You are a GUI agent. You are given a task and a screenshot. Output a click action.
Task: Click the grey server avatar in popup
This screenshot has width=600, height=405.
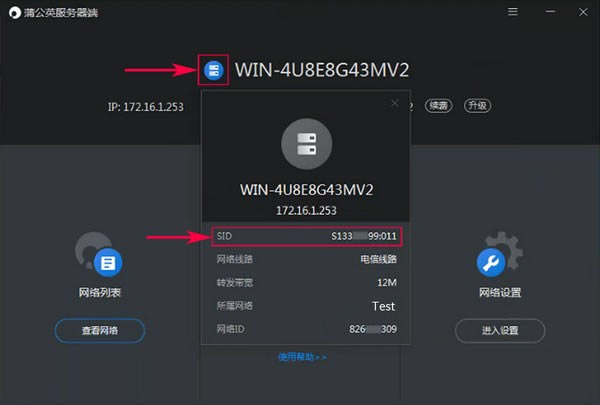click(x=307, y=144)
